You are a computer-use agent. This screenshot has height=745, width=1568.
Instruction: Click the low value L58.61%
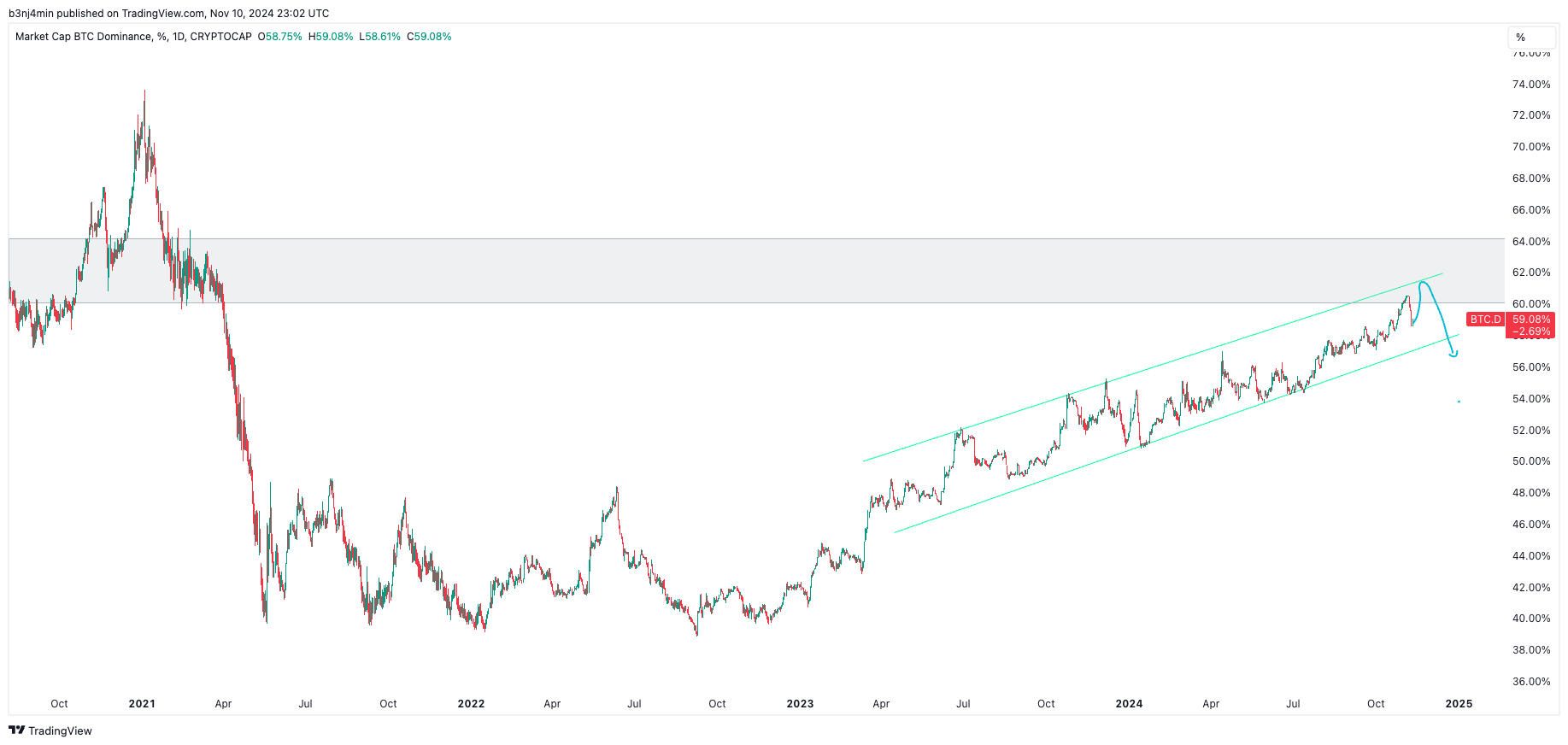click(x=379, y=37)
